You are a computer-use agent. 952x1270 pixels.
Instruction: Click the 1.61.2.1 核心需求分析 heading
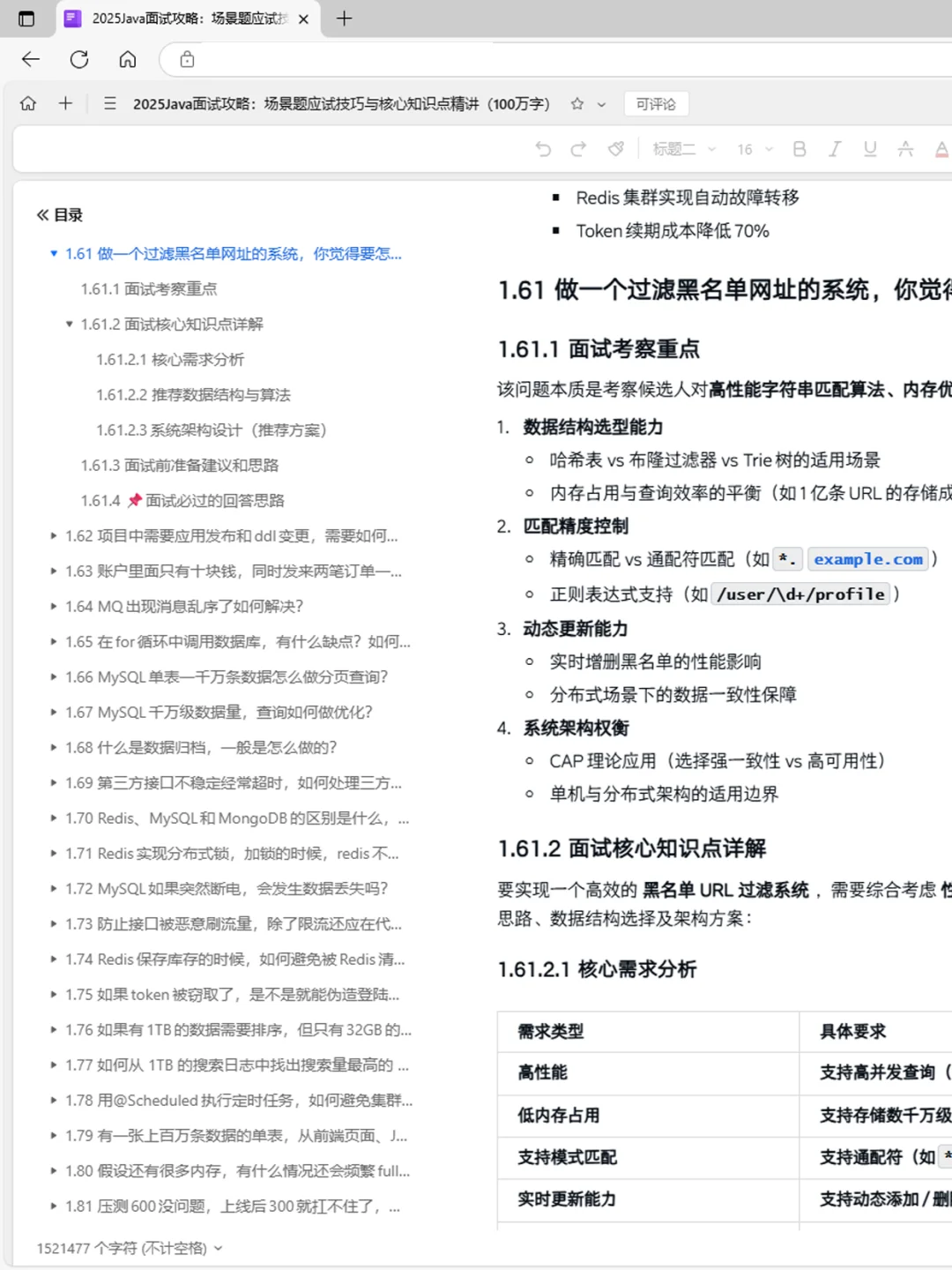click(x=597, y=969)
